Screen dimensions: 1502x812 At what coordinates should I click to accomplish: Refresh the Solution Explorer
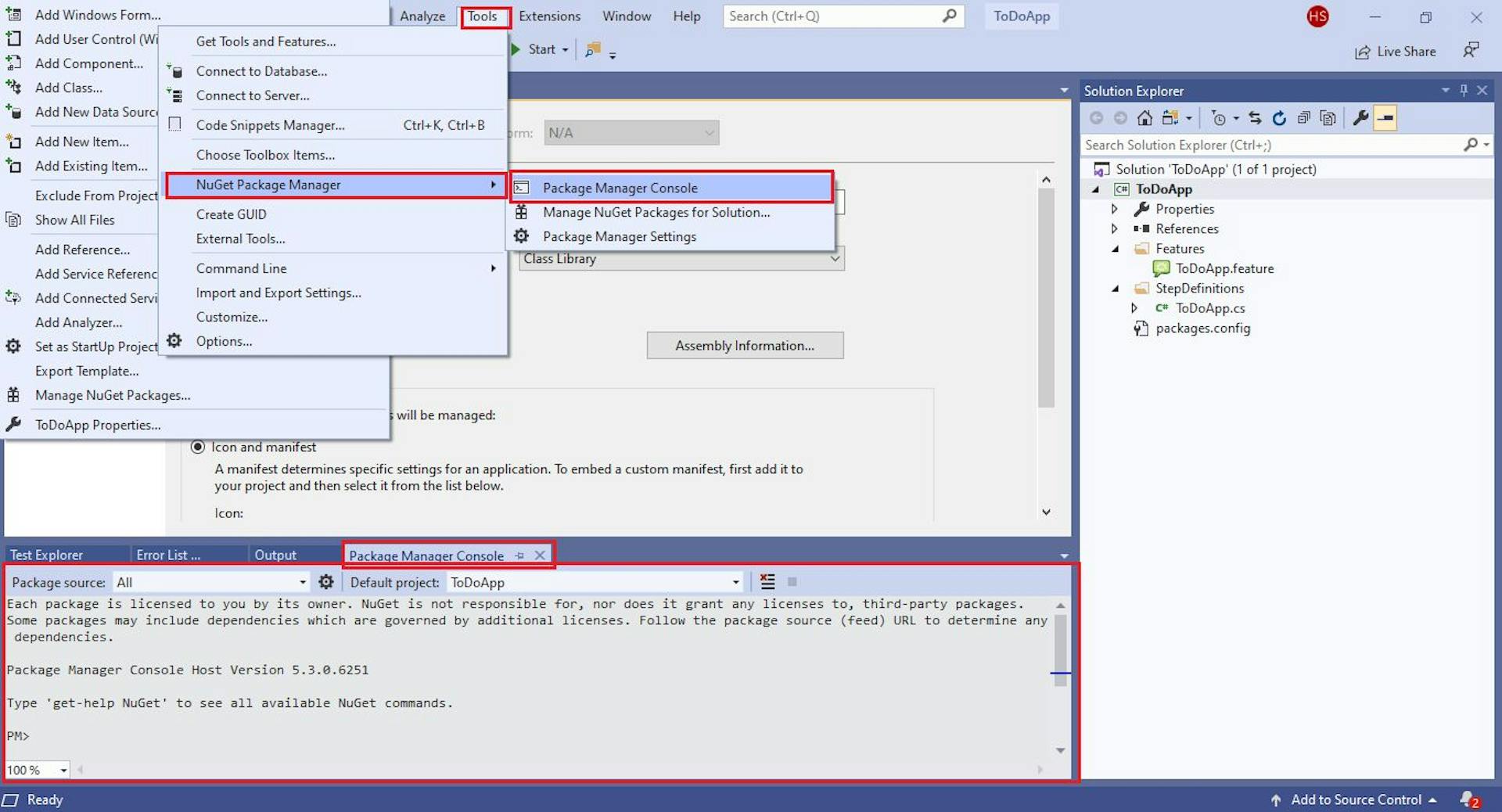pos(1278,117)
